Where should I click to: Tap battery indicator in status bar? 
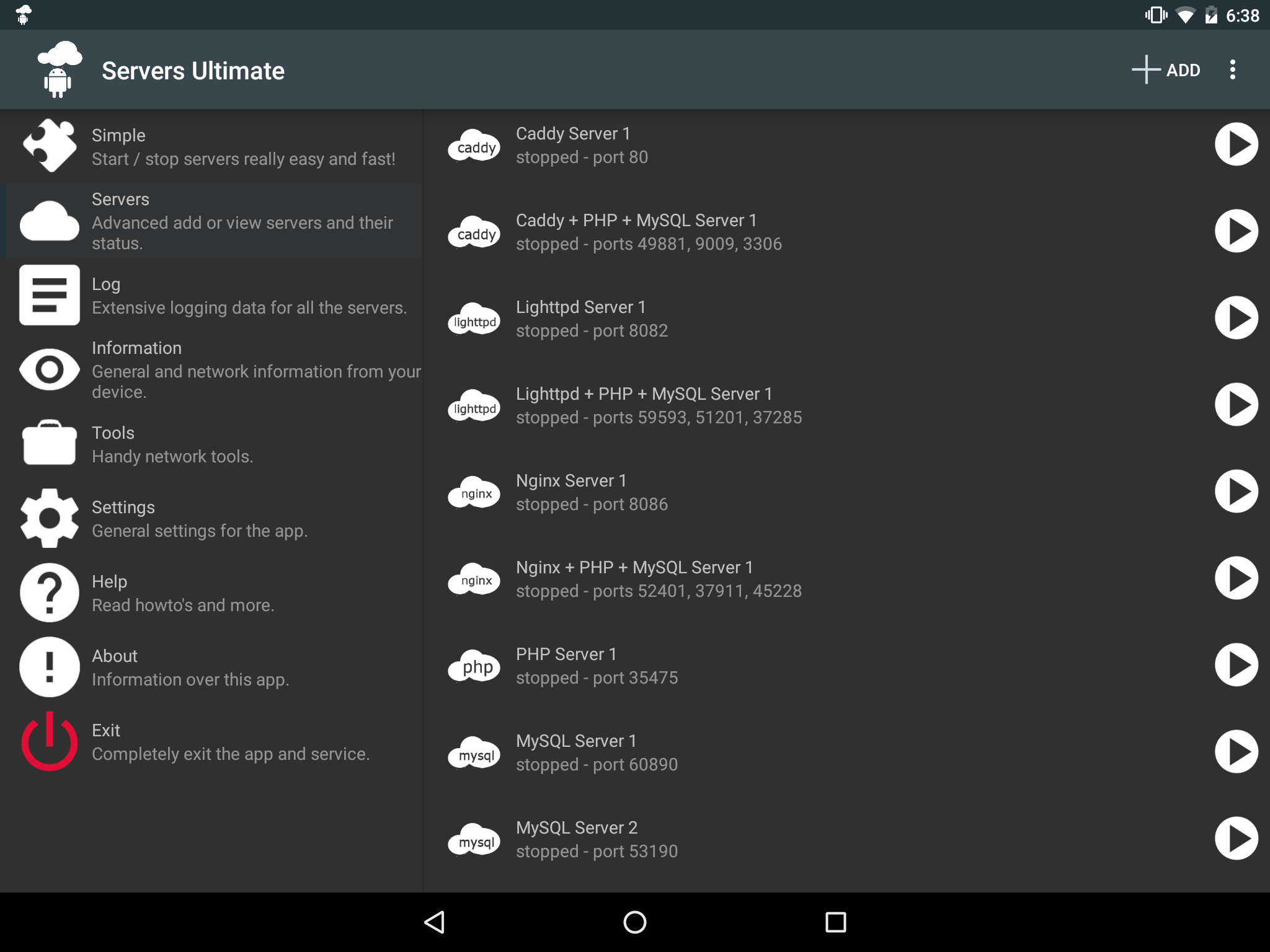click(1211, 15)
